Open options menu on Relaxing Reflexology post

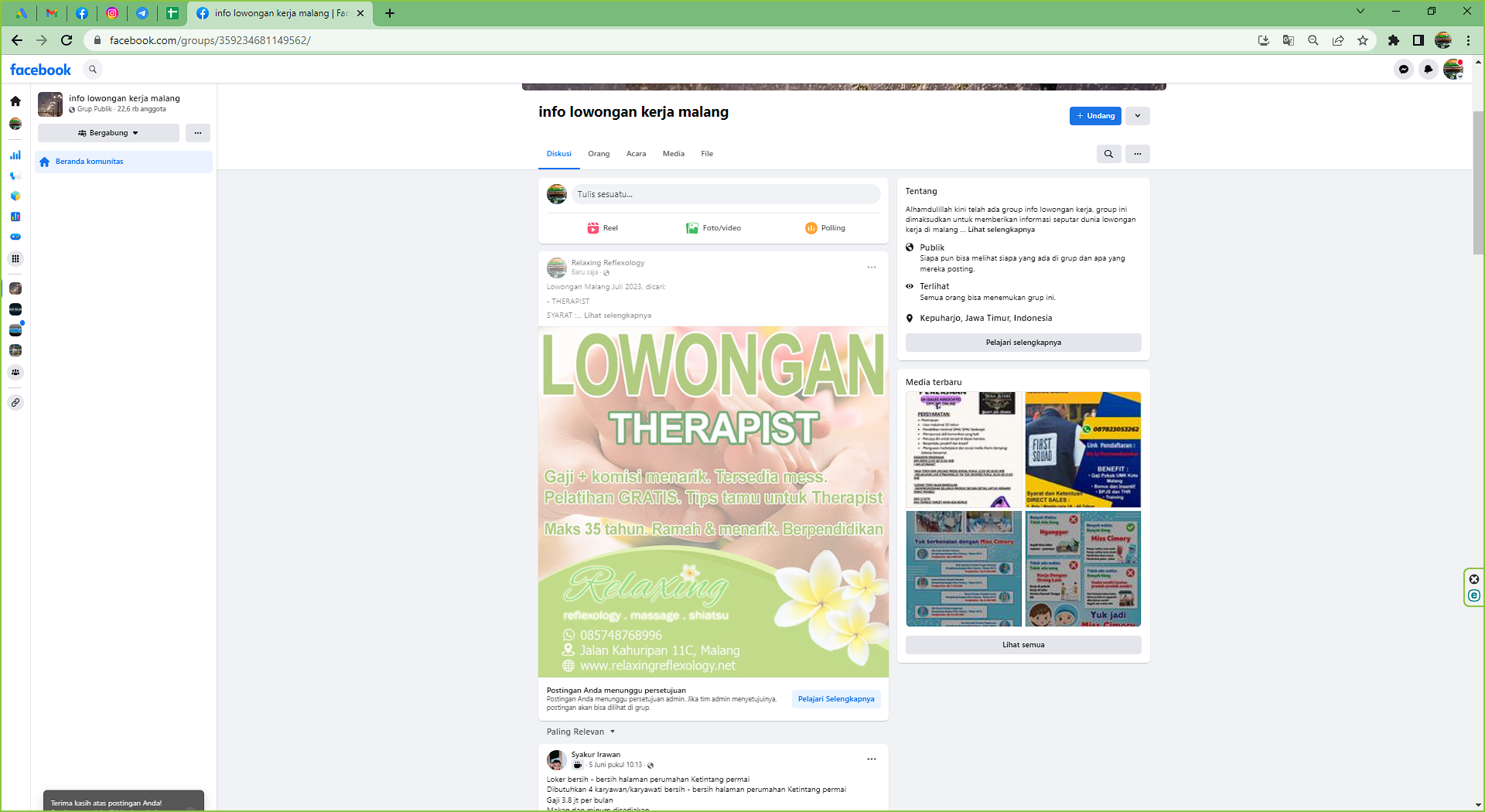pyautogui.click(x=872, y=268)
